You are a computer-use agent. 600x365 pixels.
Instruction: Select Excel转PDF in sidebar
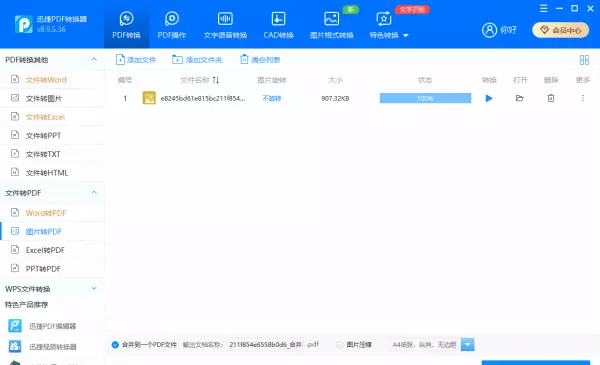[52, 250]
